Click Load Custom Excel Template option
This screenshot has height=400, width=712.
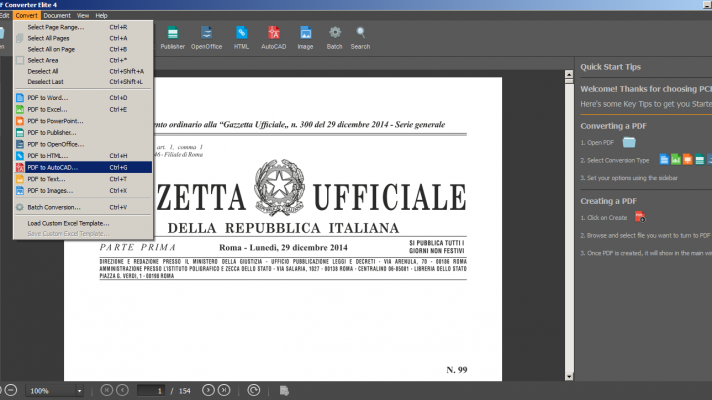click(68, 222)
